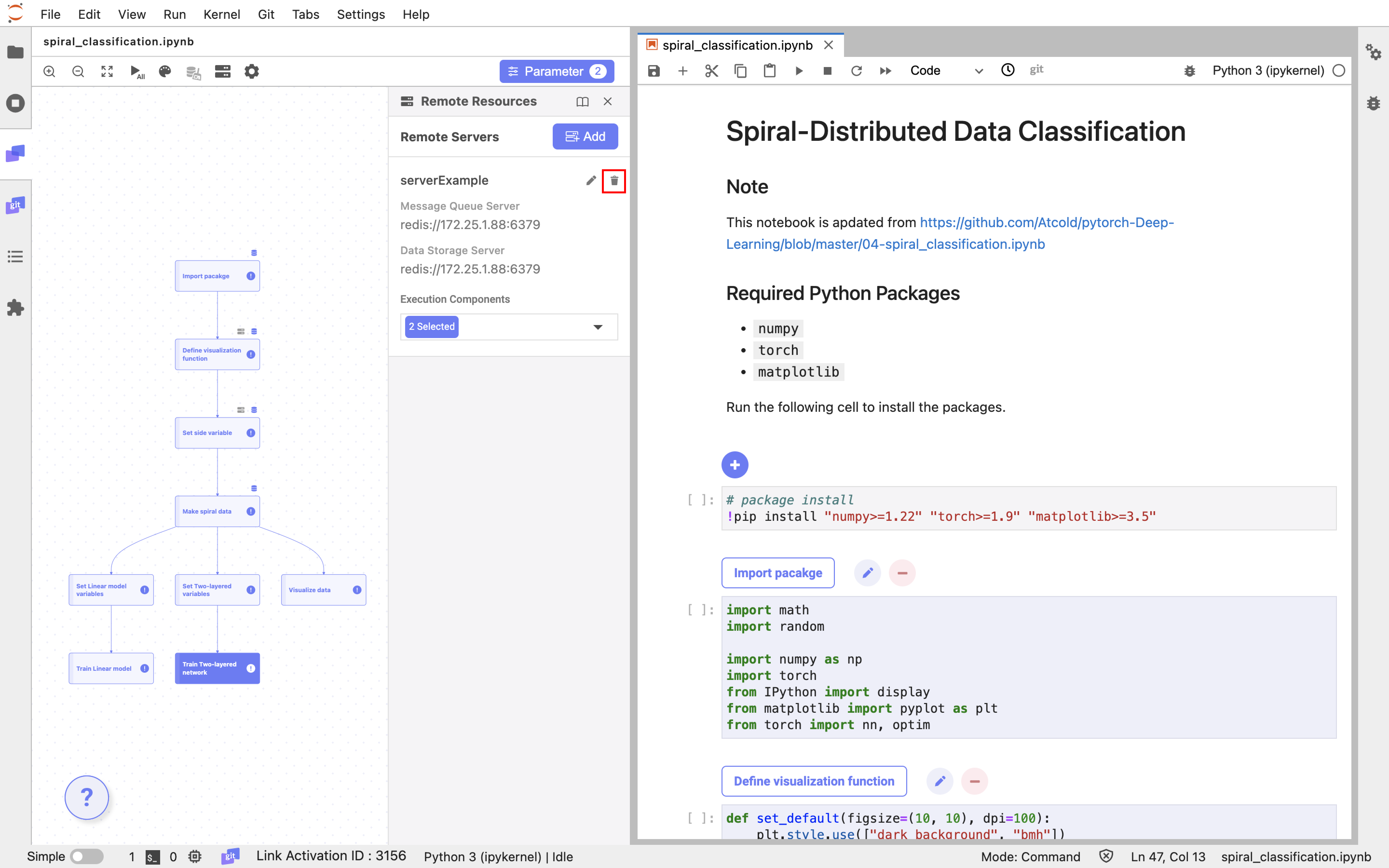Select the spiral_classification.ipynb notebook tab
The width and height of the screenshot is (1389, 868).
[737, 45]
